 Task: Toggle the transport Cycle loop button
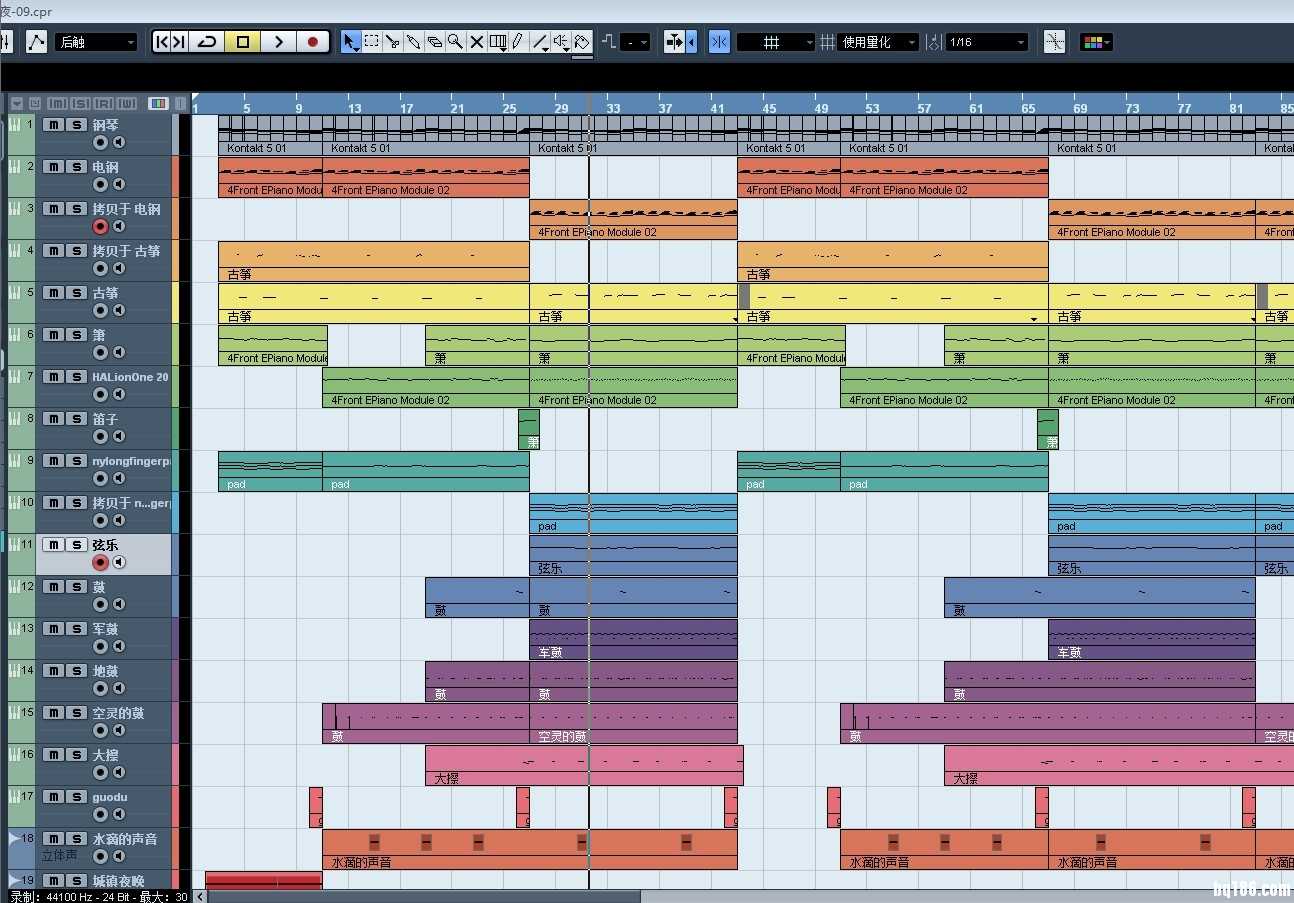coord(207,42)
